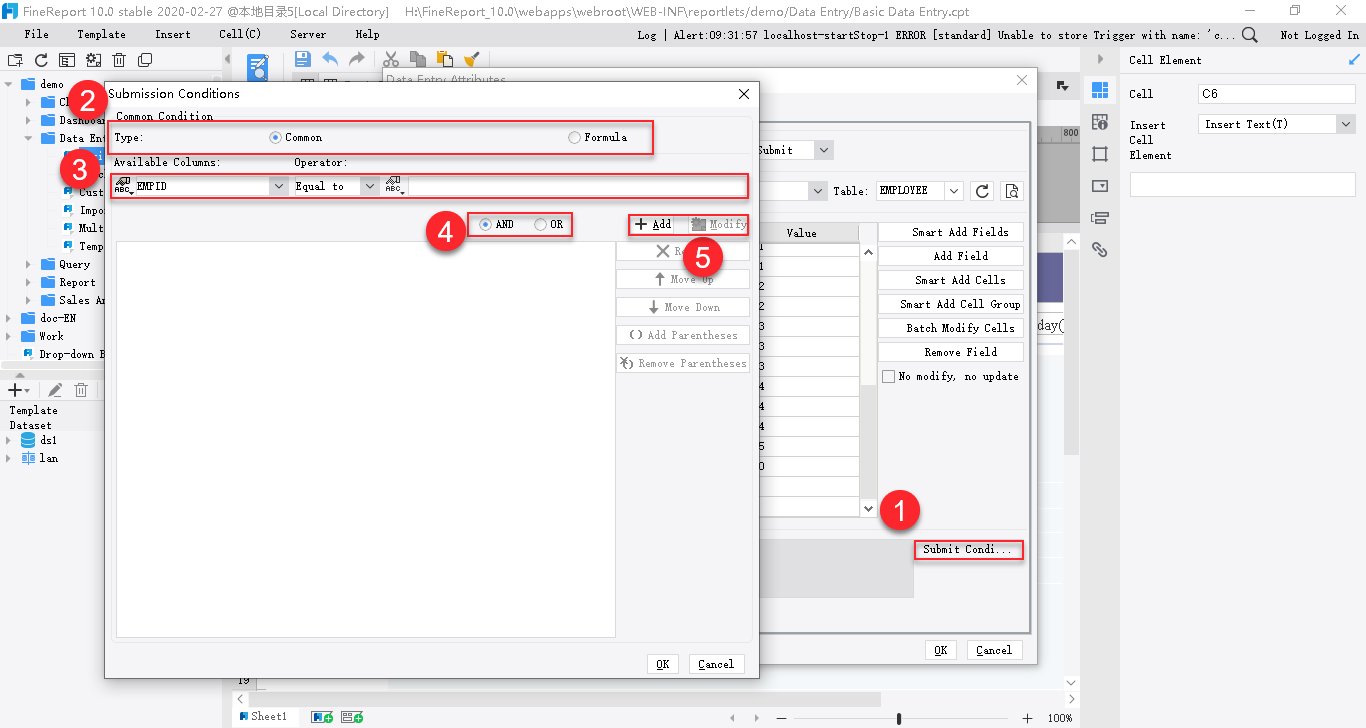Expand the Query folder in file tree
1366x728 pixels.
pyautogui.click(x=30, y=264)
